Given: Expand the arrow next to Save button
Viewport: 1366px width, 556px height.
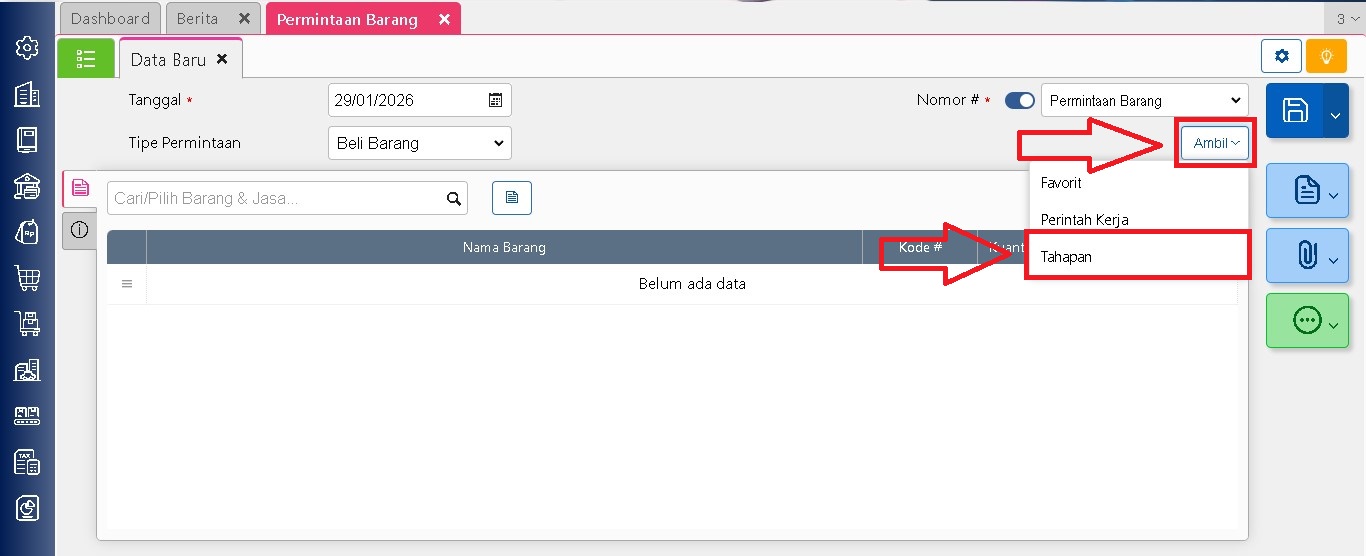Looking at the screenshot, I should (1335, 113).
